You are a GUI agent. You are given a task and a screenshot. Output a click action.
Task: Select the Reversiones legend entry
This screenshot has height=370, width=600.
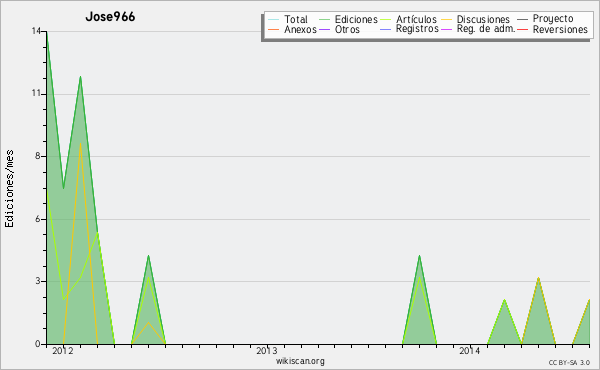point(560,29)
